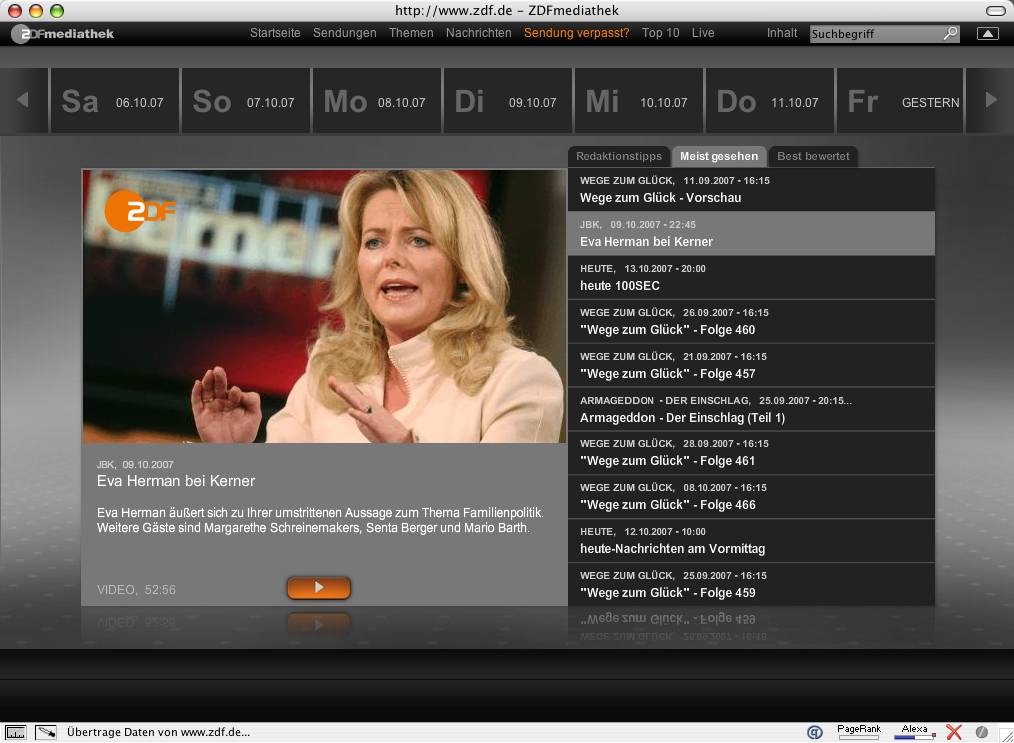Open heute 100SEC entry
Screen dimensions: 1014x743
click(751, 277)
